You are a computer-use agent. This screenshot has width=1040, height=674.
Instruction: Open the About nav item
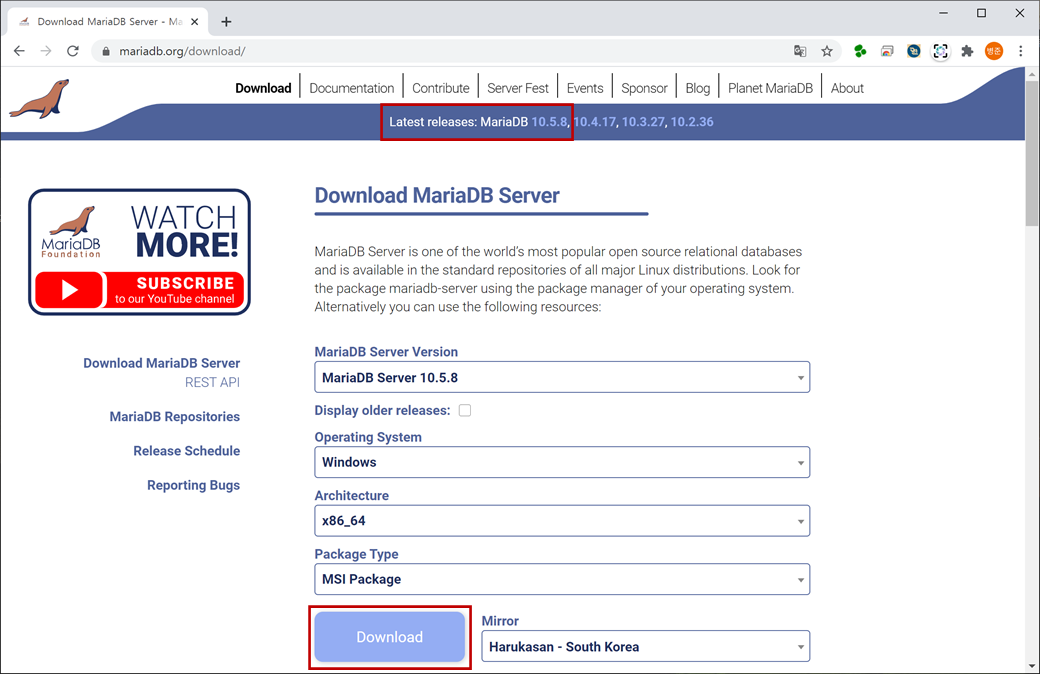pyautogui.click(x=847, y=88)
